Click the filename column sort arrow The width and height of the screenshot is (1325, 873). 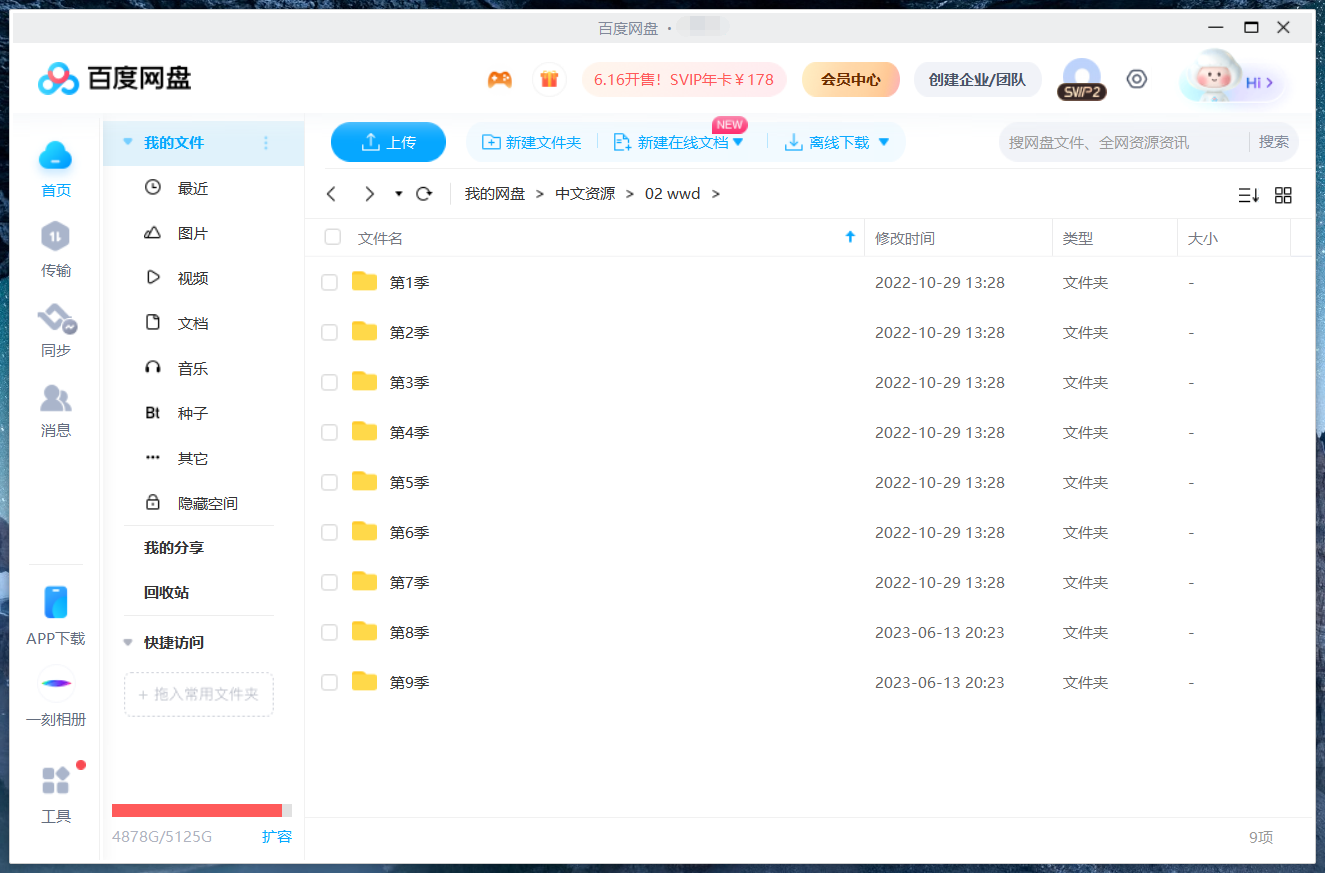[x=850, y=237]
